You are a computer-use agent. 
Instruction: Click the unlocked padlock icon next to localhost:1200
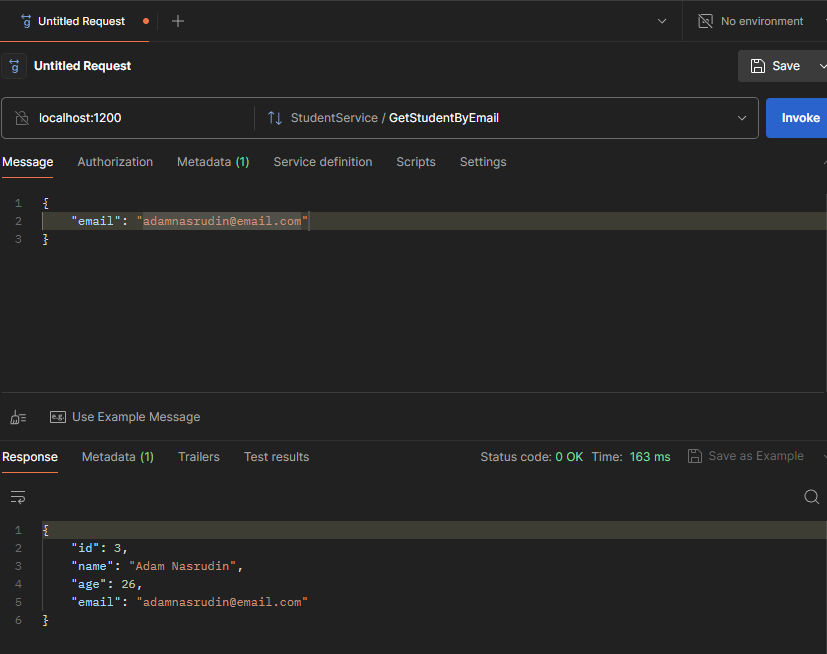[x=22, y=118]
